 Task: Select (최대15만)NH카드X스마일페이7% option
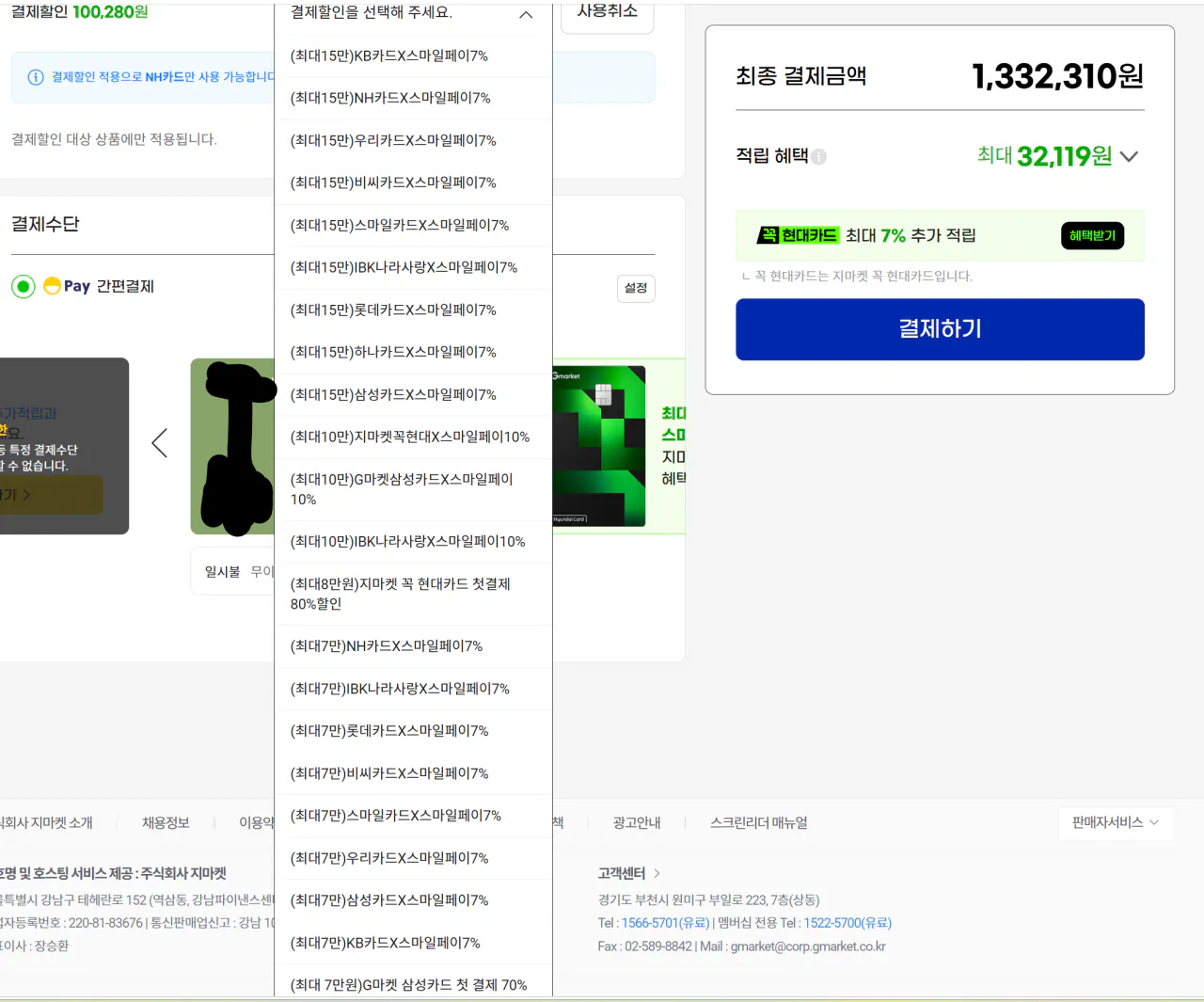pos(413,98)
